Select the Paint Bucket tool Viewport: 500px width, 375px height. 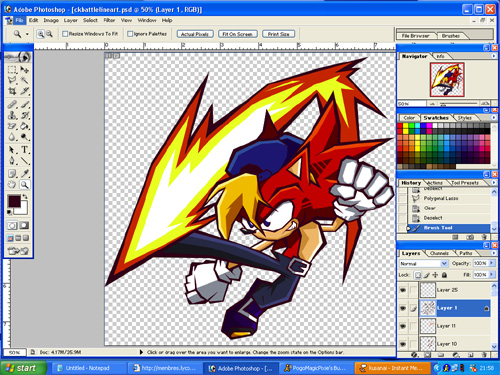(25, 126)
